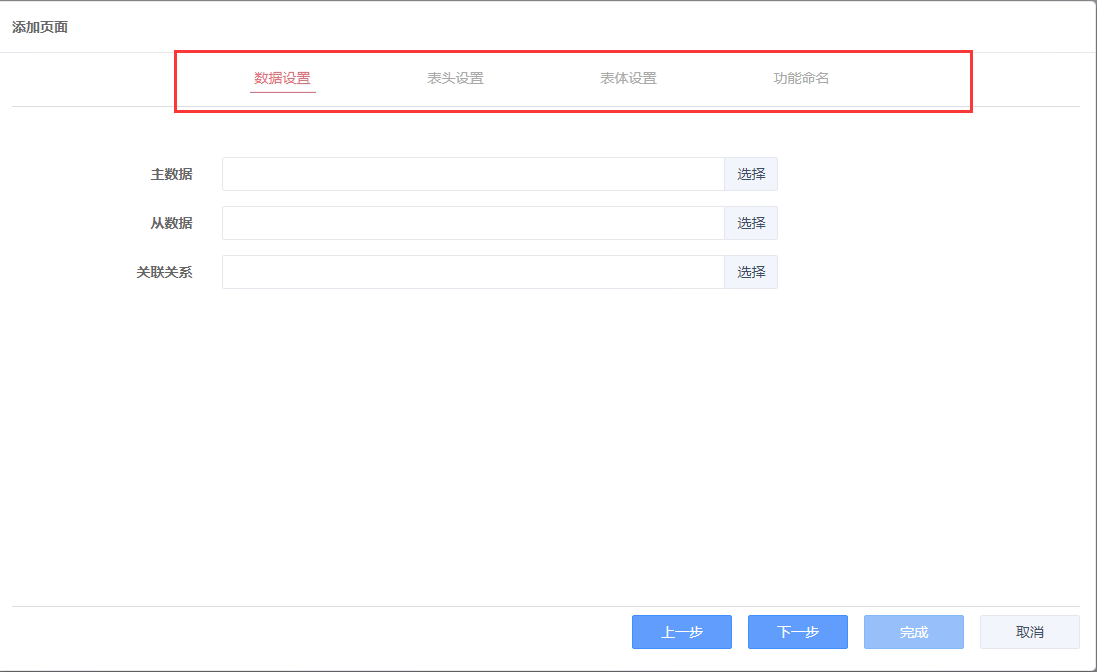
Task: Go back with the 上一步 button
Action: click(682, 632)
